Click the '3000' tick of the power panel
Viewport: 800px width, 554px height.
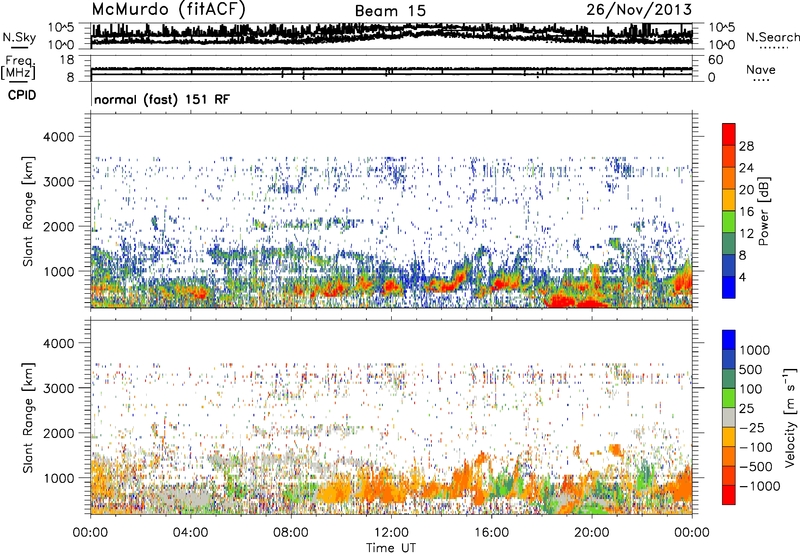point(58,182)
